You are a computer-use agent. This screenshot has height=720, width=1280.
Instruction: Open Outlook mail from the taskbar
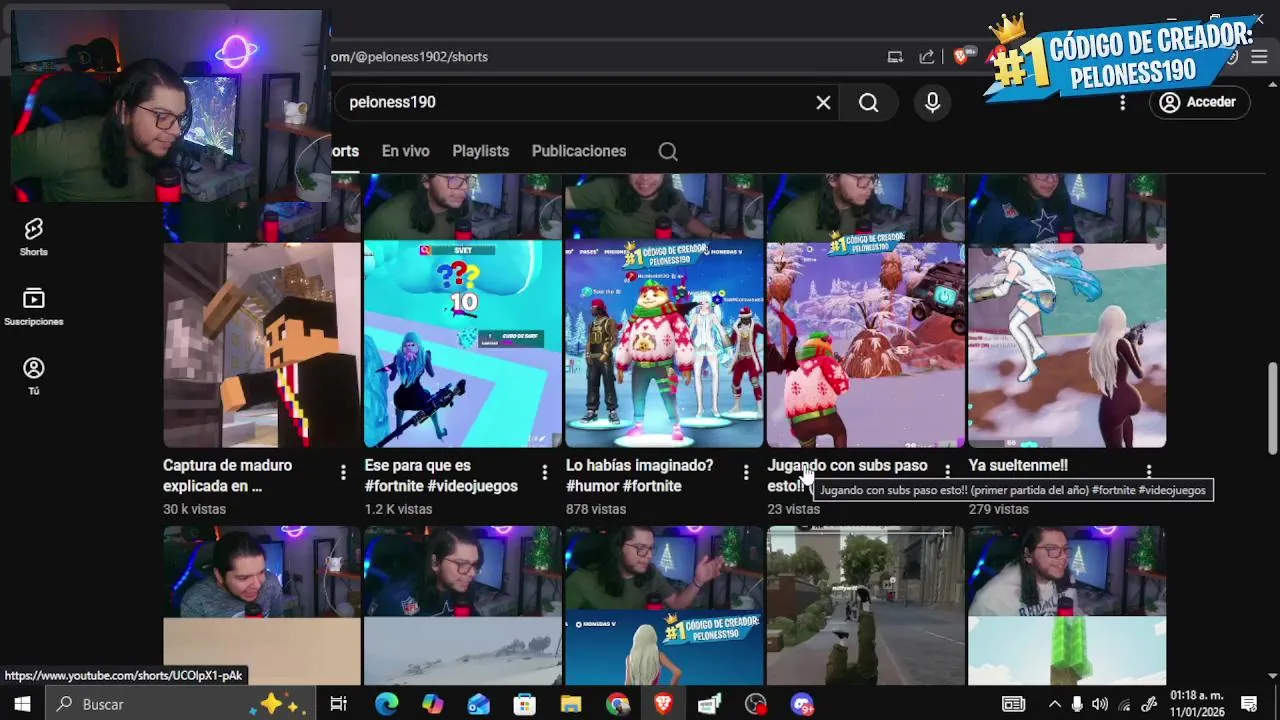click(479, 704)
